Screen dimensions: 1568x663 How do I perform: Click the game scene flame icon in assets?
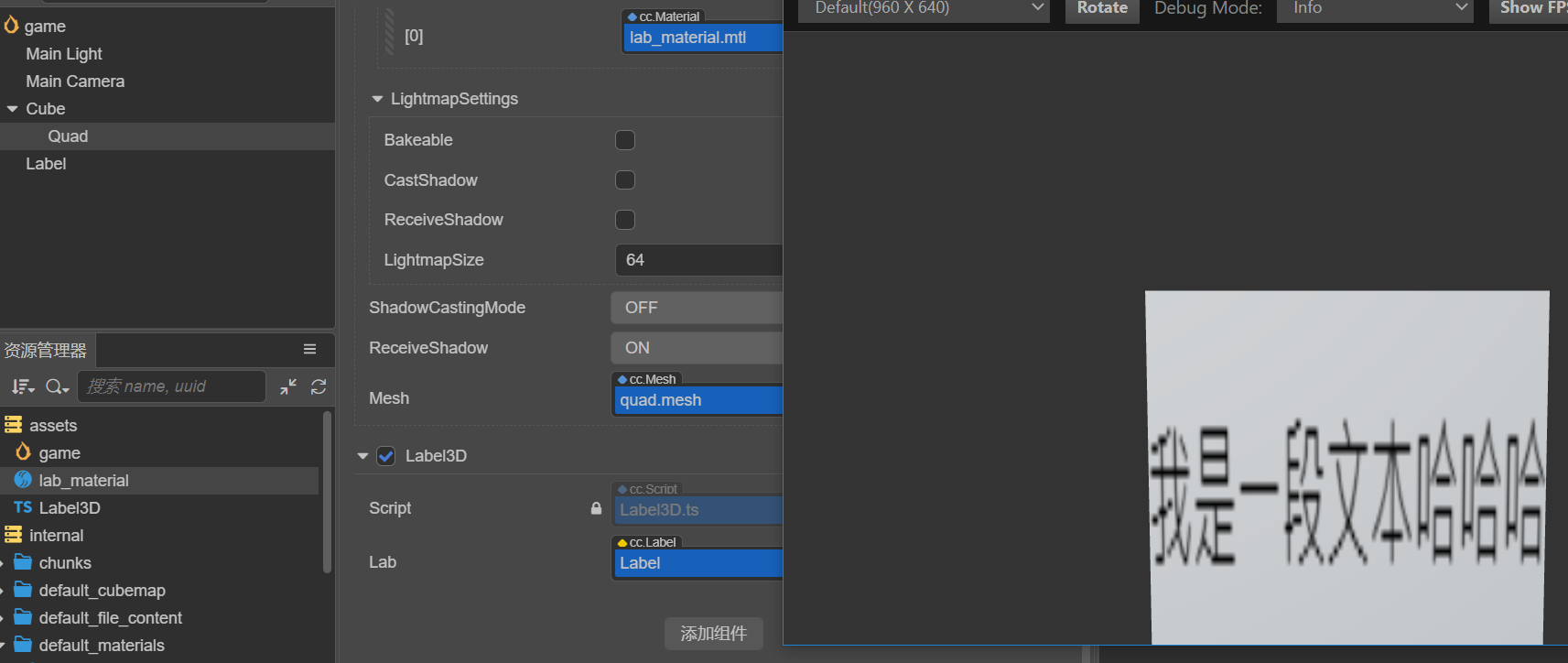(x=23, y=452)
